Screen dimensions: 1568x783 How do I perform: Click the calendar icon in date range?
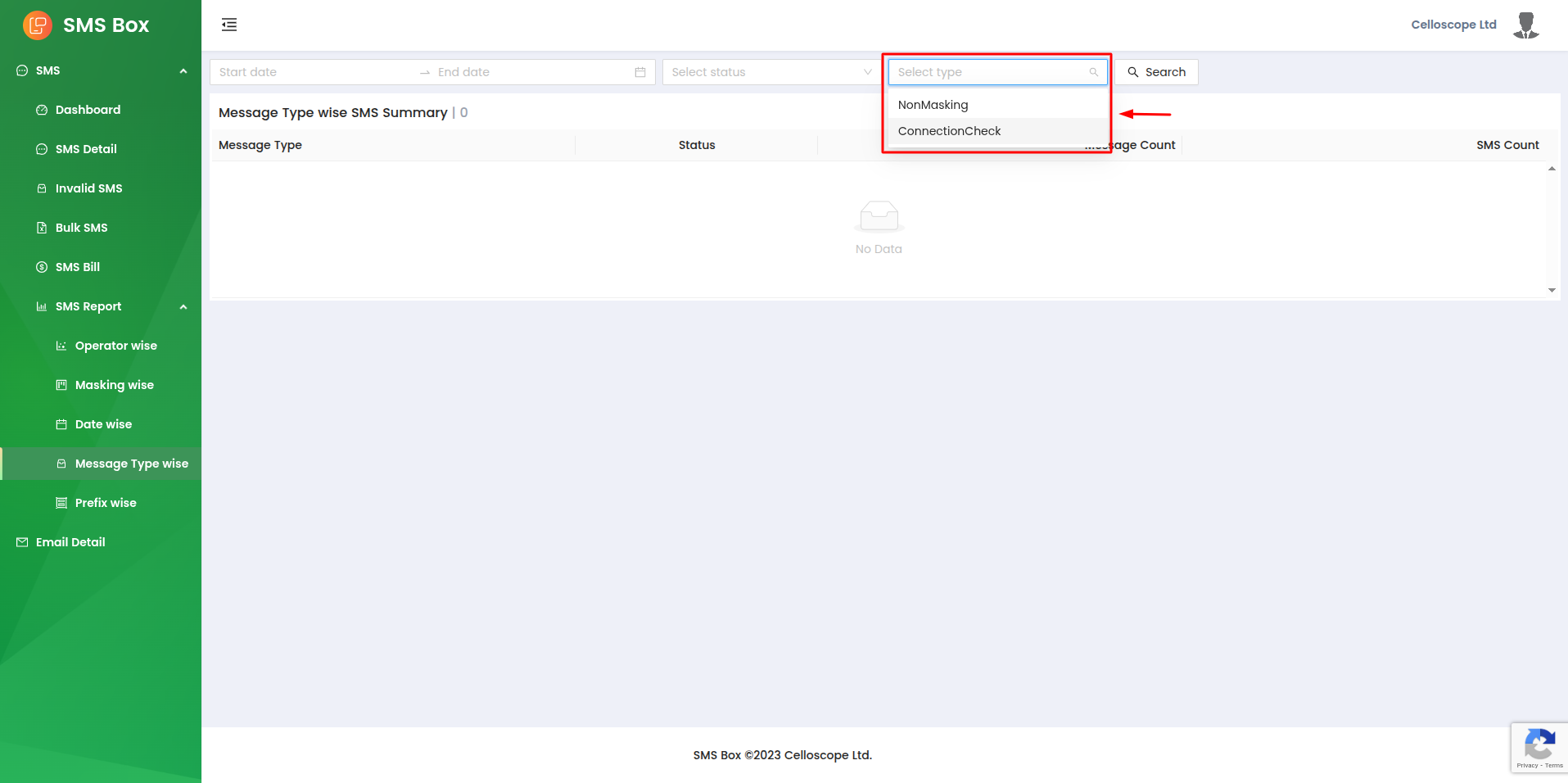pos(640,72)
